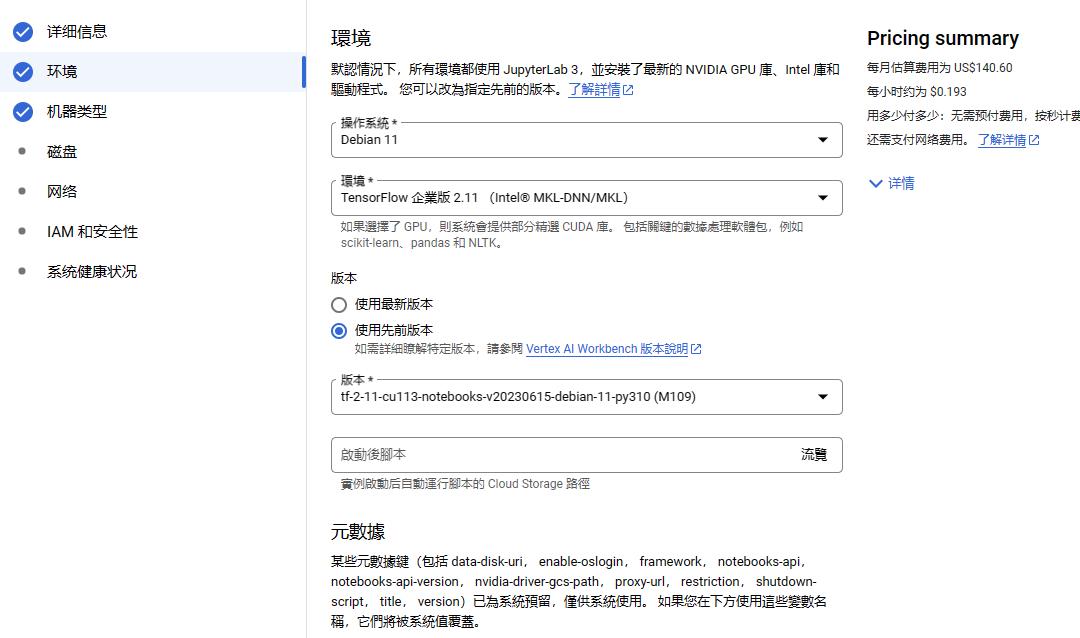Viewport: 1080px width, 638px height.
Task: Click the bullet icon beside 网络
Action: (23, 191)
